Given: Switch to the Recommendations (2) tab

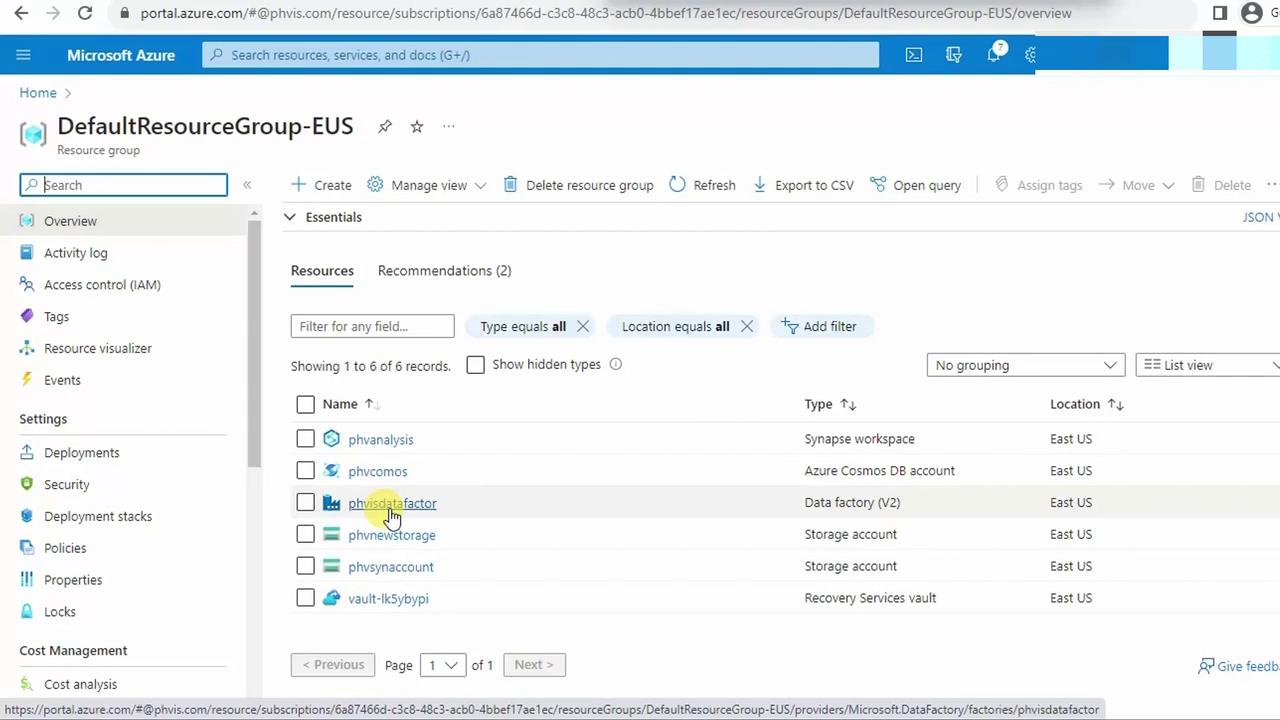Looking at the screenshot, I should (x=444, y=271).
